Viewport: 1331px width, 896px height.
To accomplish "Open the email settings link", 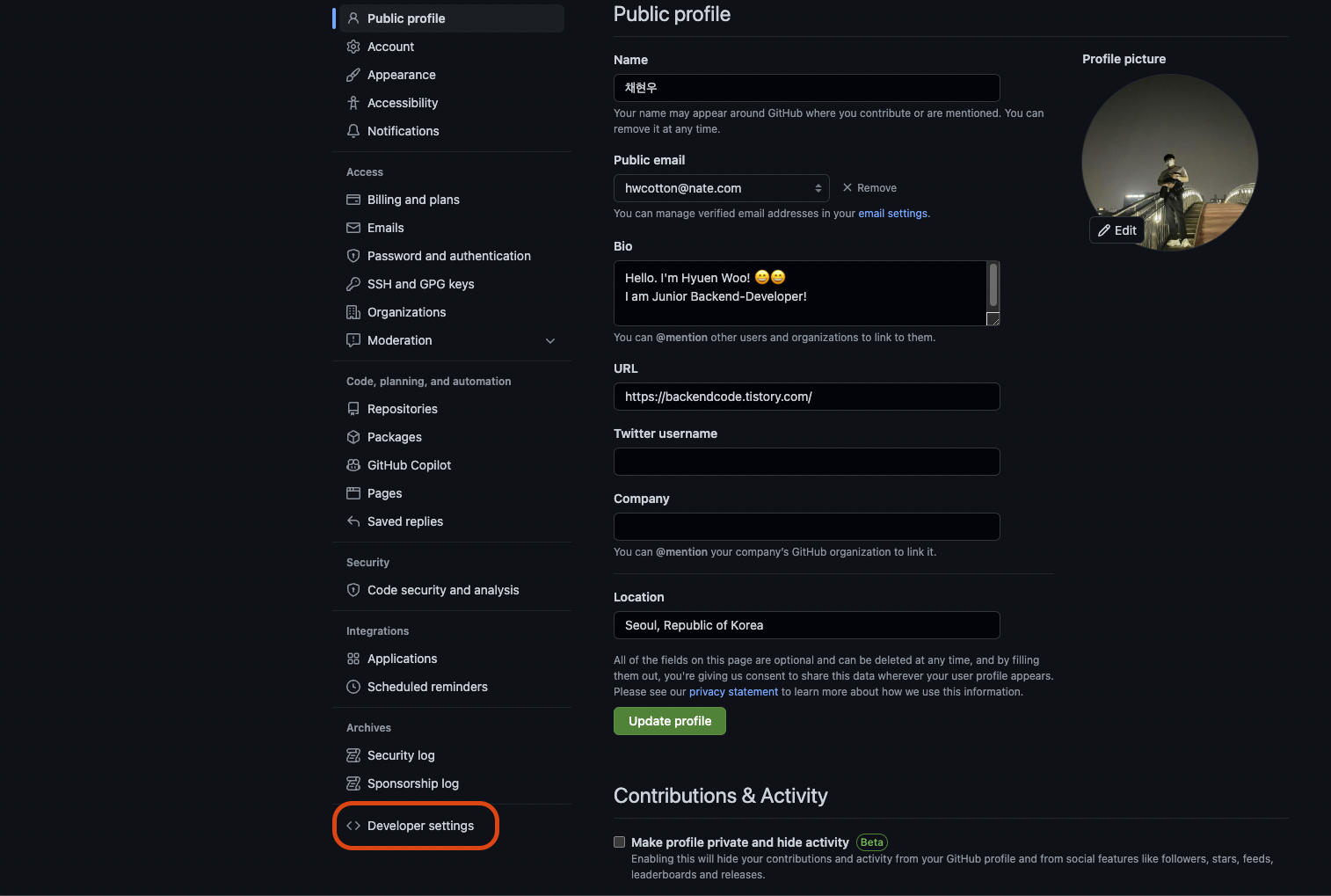I will point(892,213).
